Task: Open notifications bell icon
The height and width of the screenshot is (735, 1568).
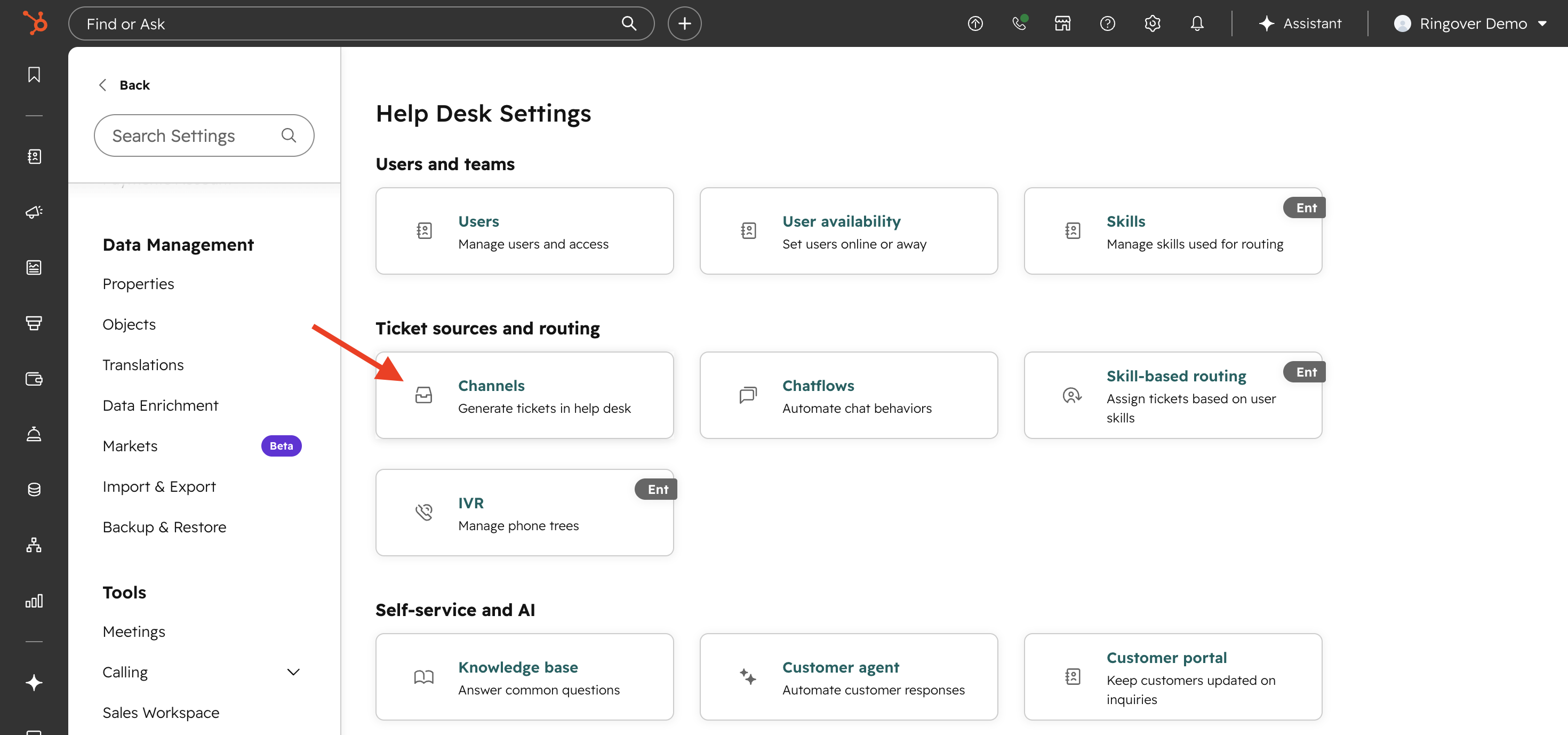Action: click(x=1197, y=23)
